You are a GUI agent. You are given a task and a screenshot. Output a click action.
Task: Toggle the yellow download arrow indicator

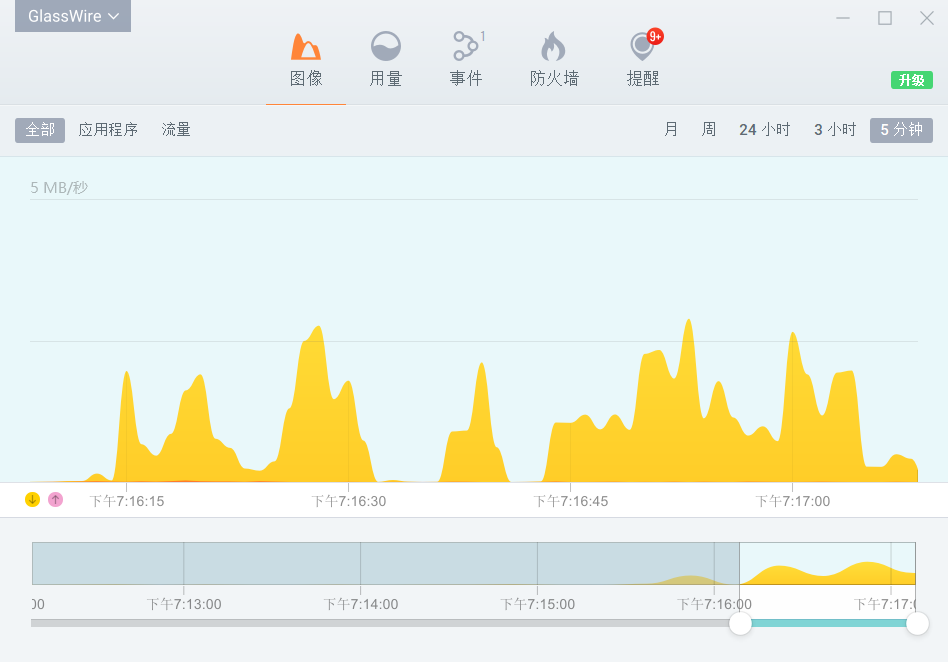point(33,499)
